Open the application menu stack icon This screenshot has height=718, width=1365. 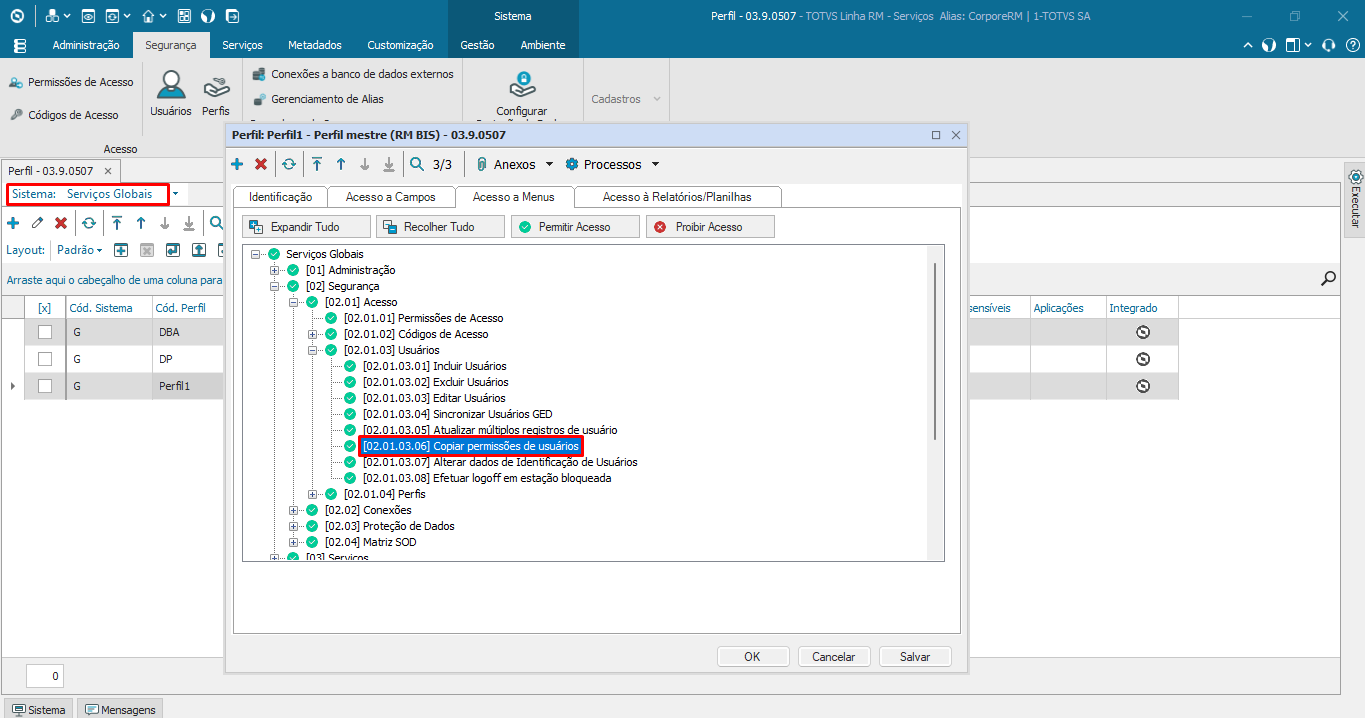(20, 45)
